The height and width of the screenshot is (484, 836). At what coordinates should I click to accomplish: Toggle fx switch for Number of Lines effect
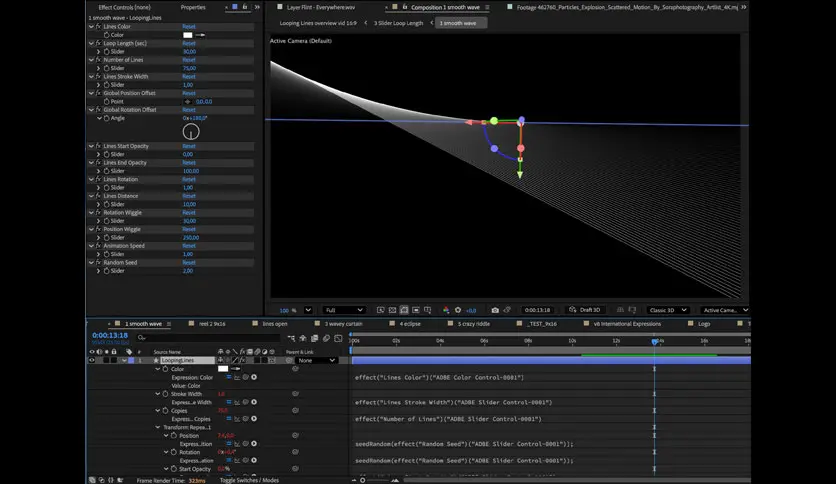coord(98,60)
